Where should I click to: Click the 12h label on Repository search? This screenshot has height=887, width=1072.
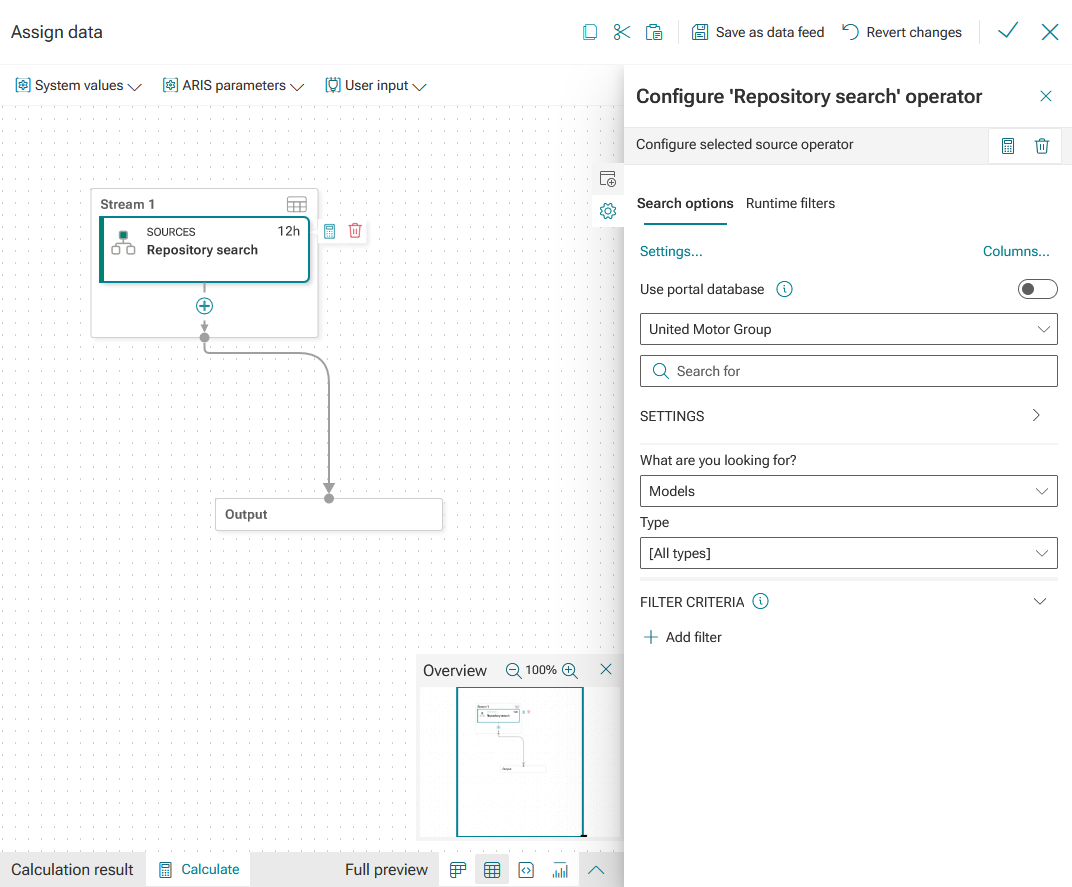pos(289,231)
